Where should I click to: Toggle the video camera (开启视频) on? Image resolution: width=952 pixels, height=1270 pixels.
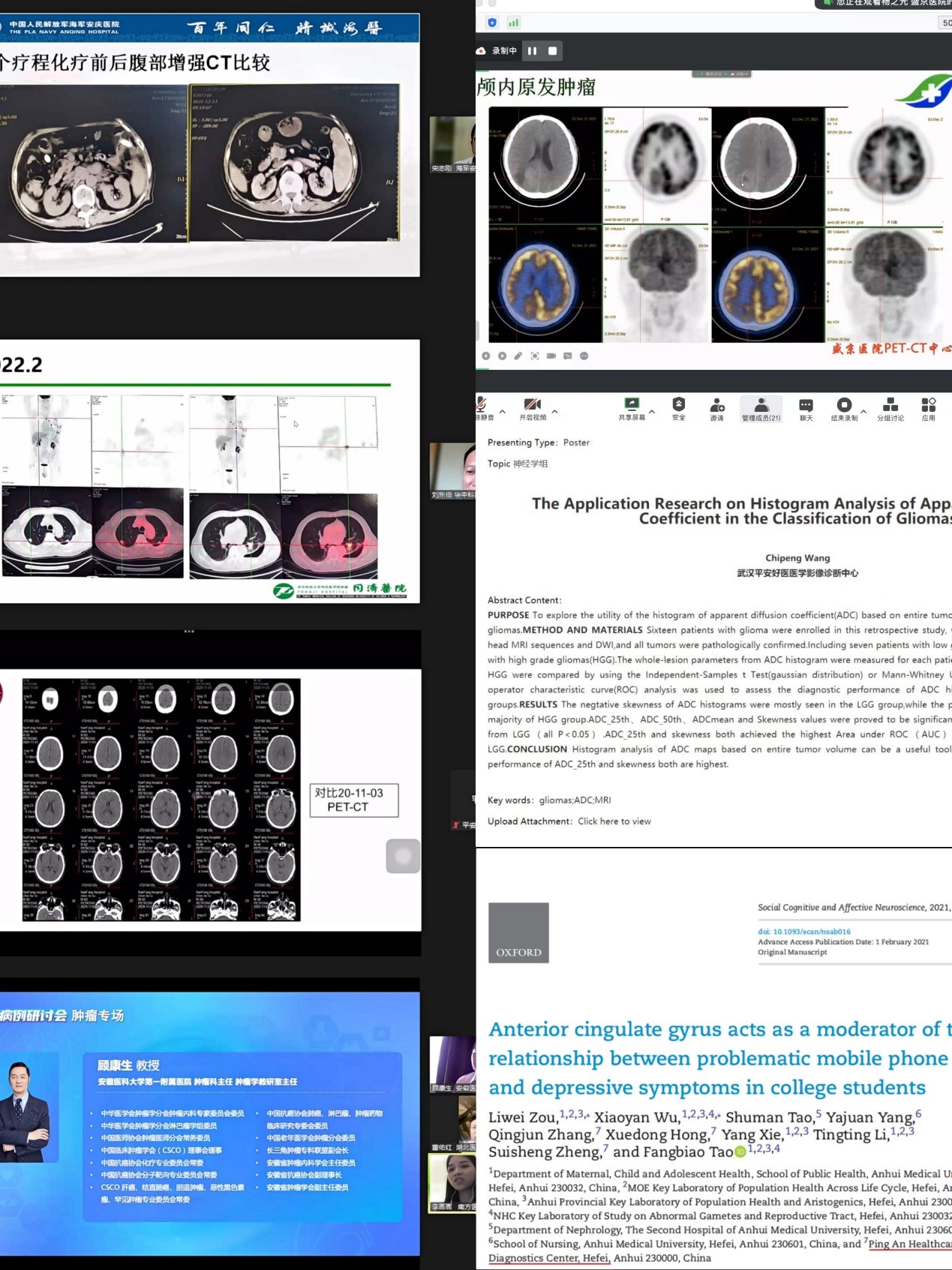coord(533,406)
